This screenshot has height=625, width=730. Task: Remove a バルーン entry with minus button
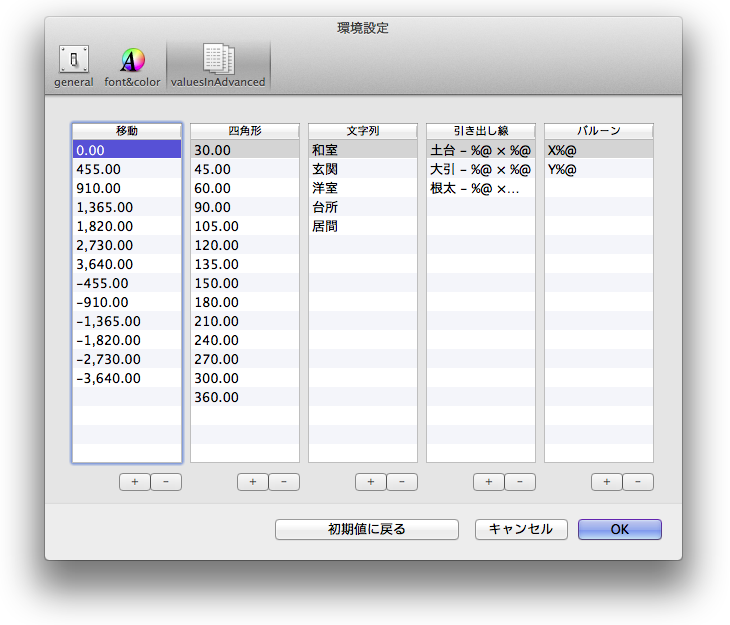638,482
